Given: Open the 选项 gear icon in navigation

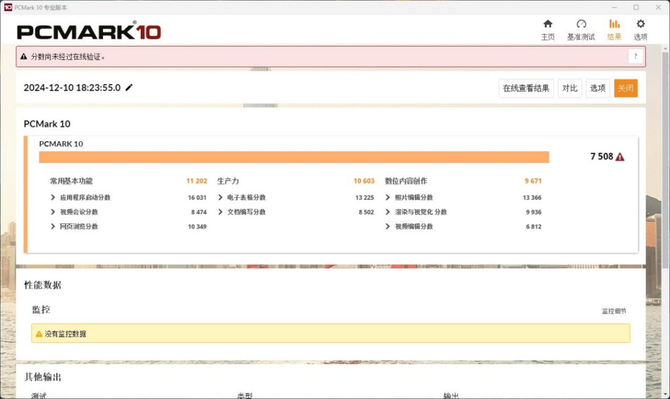Looking at the screenshot, I should pyautogui.click(x=640, y=24).
